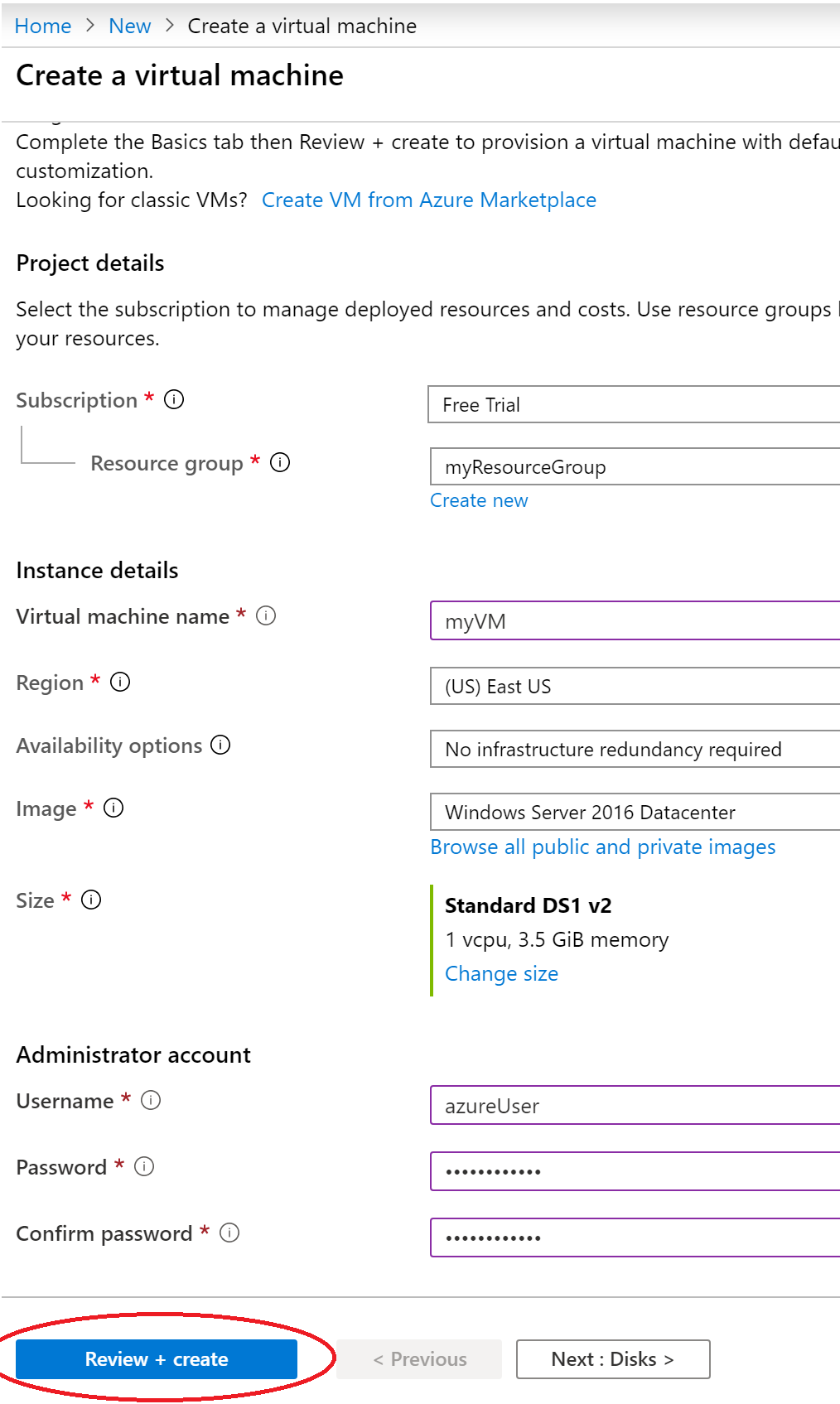
Task: Click the Next : Disks button
Action: pos(613,1359)
